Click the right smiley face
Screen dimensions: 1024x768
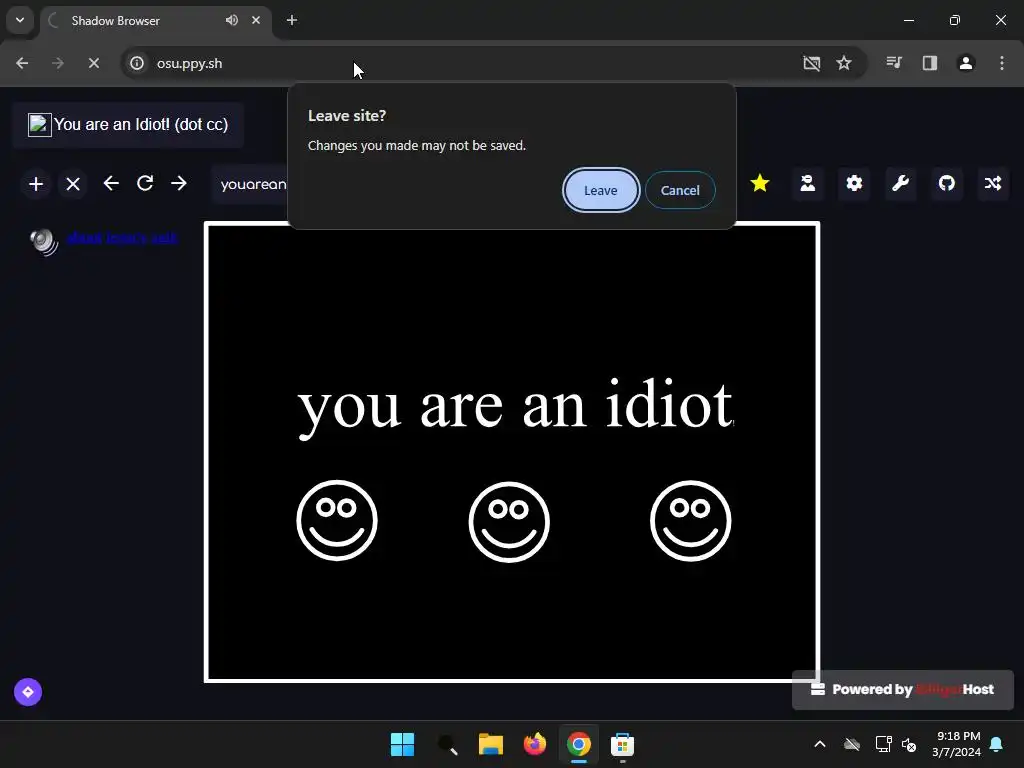pos(690,520)
